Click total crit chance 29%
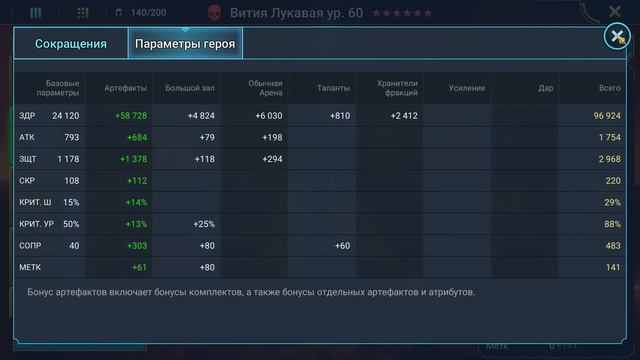The width and height of the screenshot is (640, 360). point(612,202)
